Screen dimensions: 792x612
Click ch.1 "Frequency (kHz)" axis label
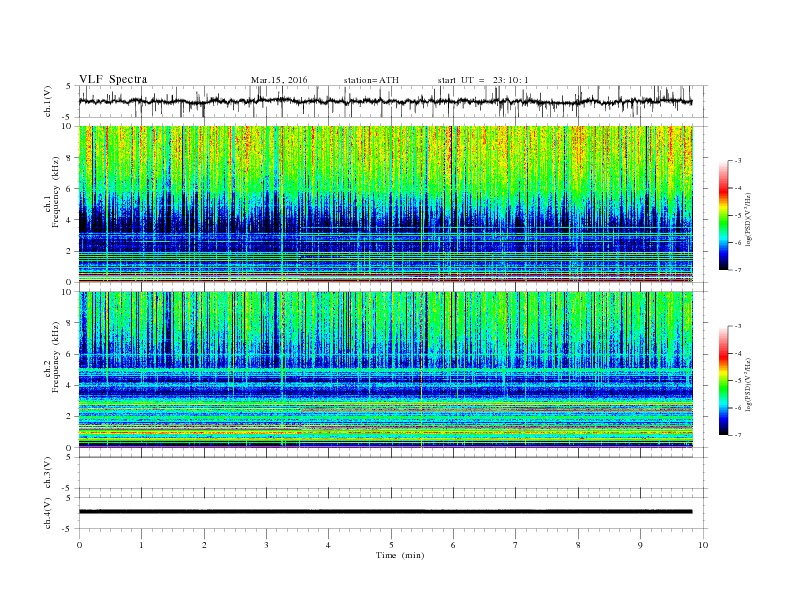click(55, 192)
